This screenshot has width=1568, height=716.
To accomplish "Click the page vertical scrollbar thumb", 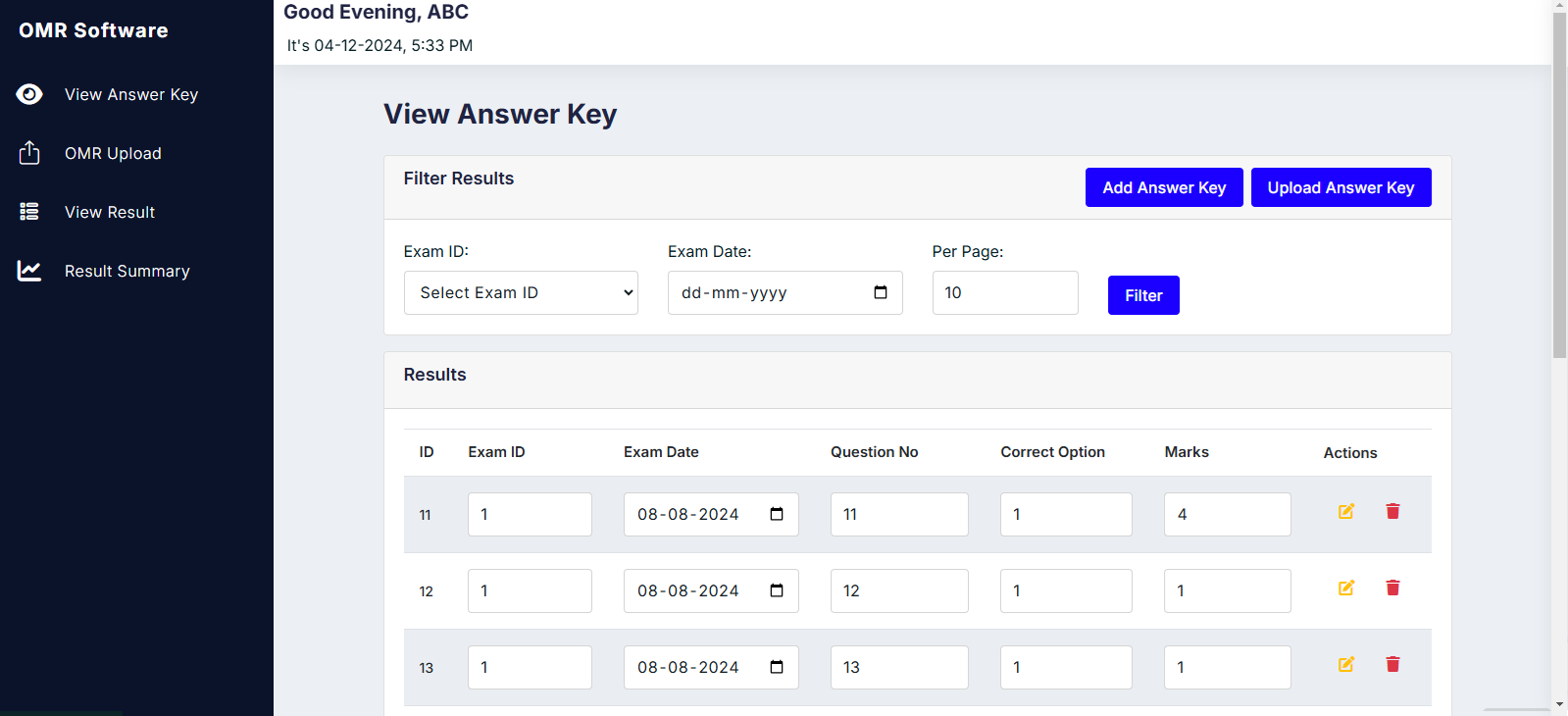I will click(1559, 184).
